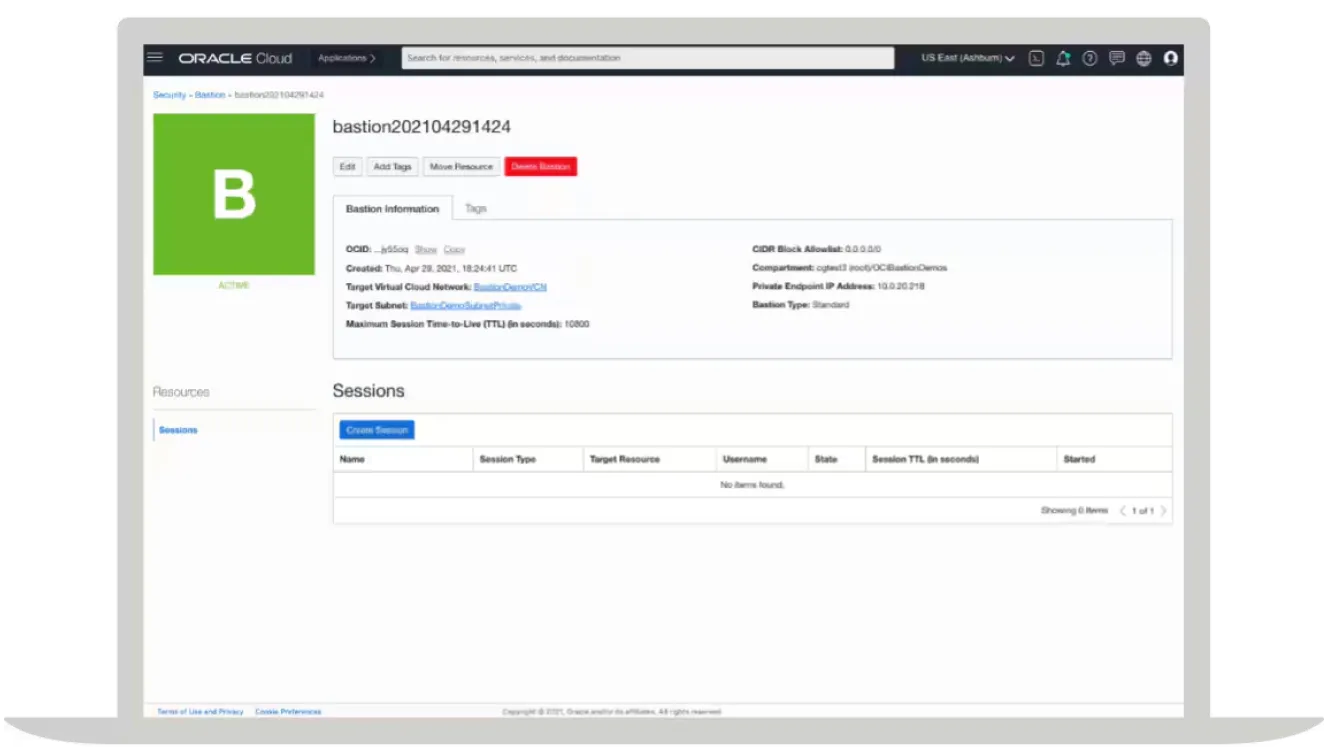Click the 'Showing 0 Items' text
This screenshot has height=747, width=1328.
coord(1074,511)
